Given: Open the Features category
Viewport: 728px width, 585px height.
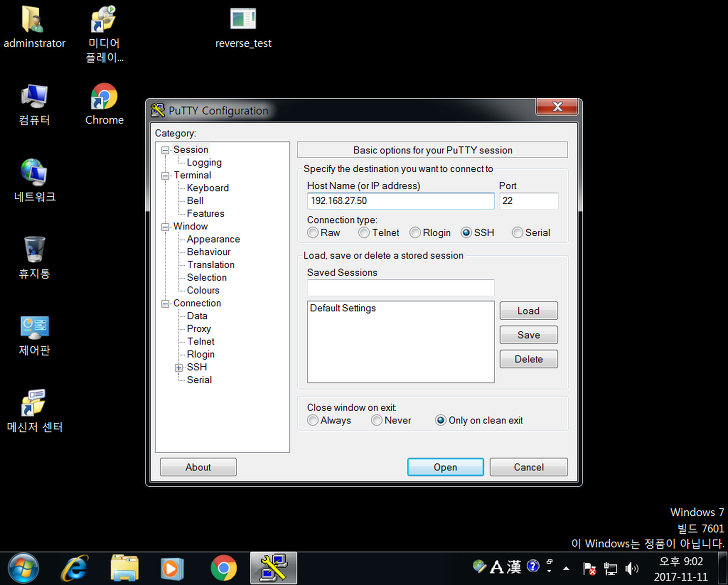Looking at the screenshot, I should coord(205,214).
